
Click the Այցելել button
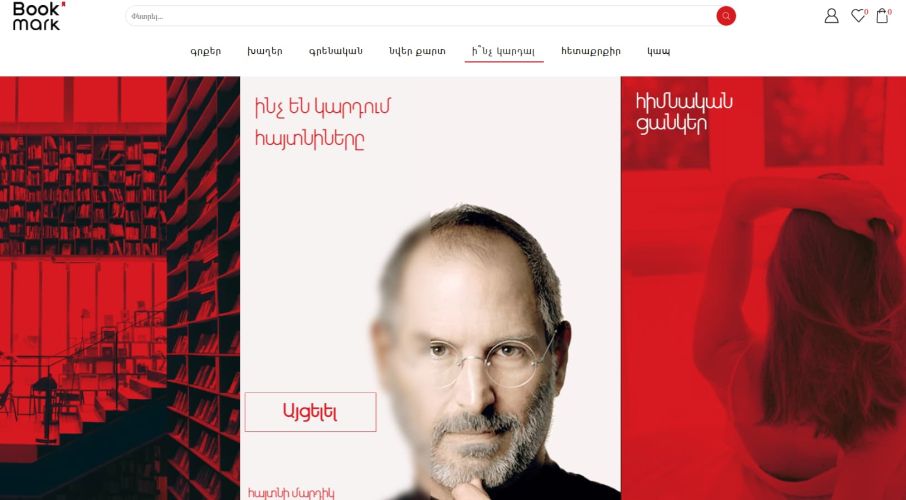[310, 412]
